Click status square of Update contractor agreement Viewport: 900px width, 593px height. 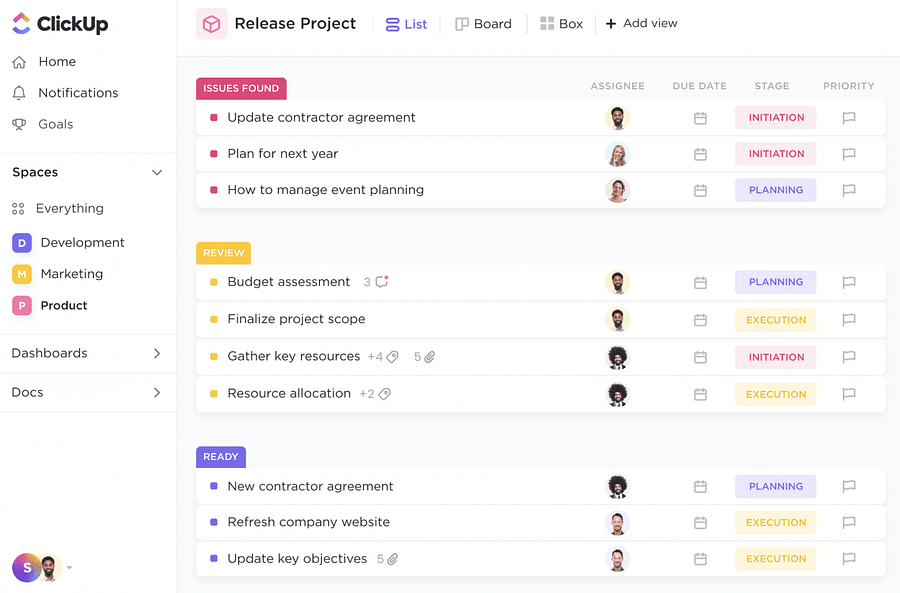click(x=214, y=118)
